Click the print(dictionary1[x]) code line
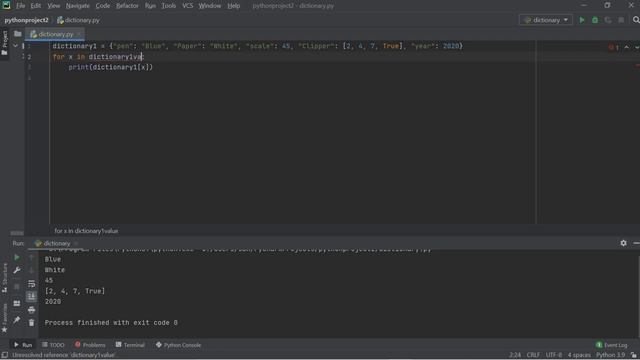 111,67
